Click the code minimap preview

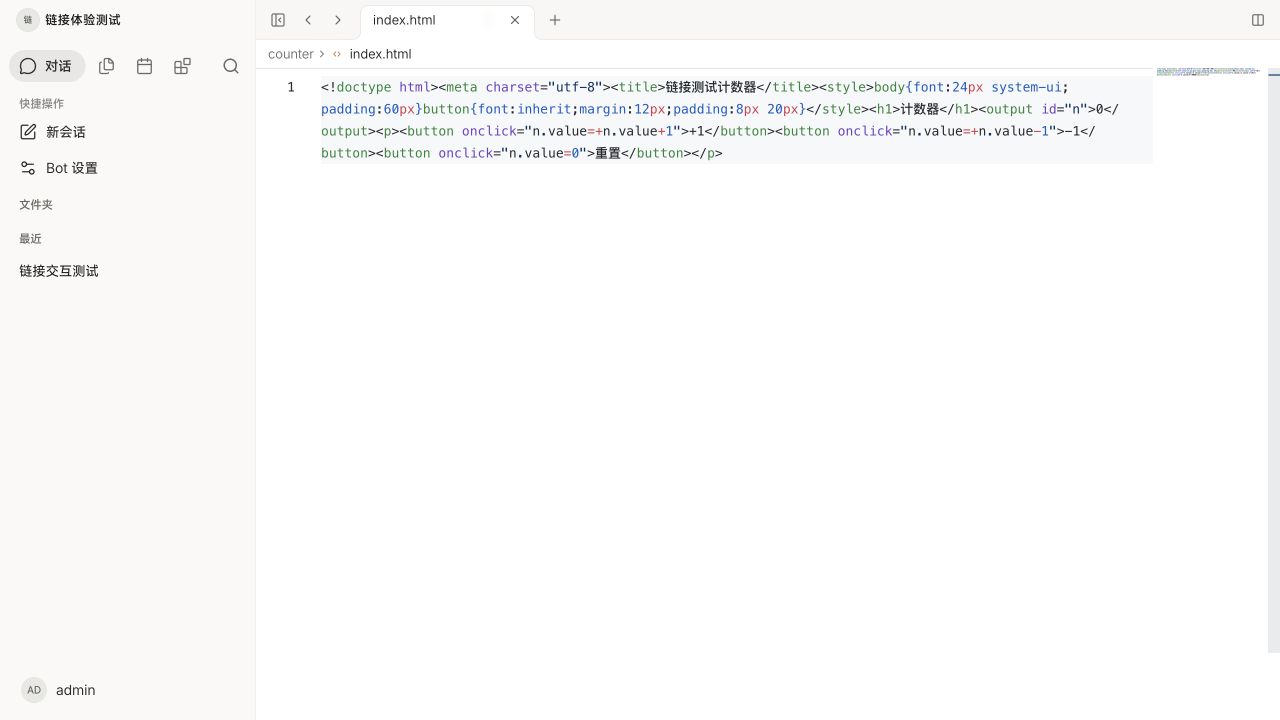(1208, 71)
